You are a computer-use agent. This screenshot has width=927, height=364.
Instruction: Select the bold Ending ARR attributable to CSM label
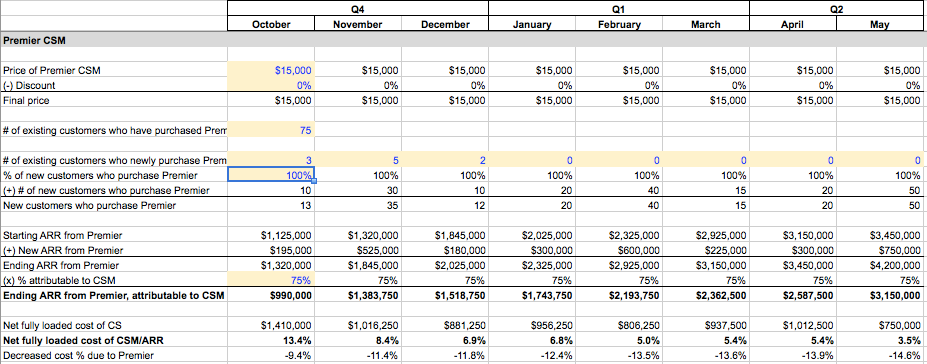[x=114, y=295]
